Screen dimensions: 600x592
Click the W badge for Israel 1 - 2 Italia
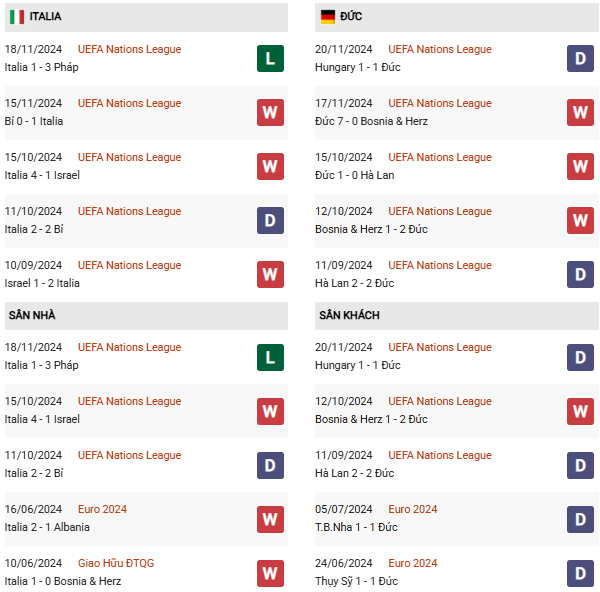coord(270,274)
